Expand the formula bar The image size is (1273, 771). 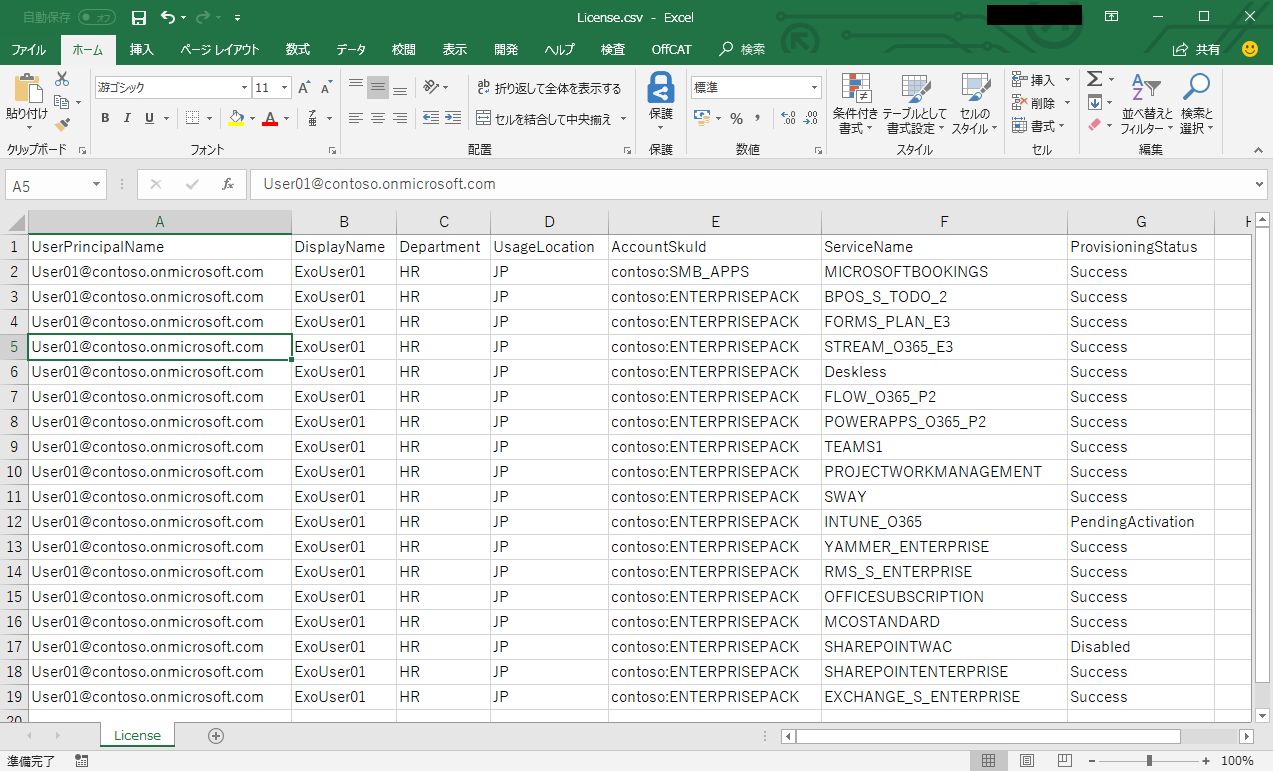[1259, 185]
